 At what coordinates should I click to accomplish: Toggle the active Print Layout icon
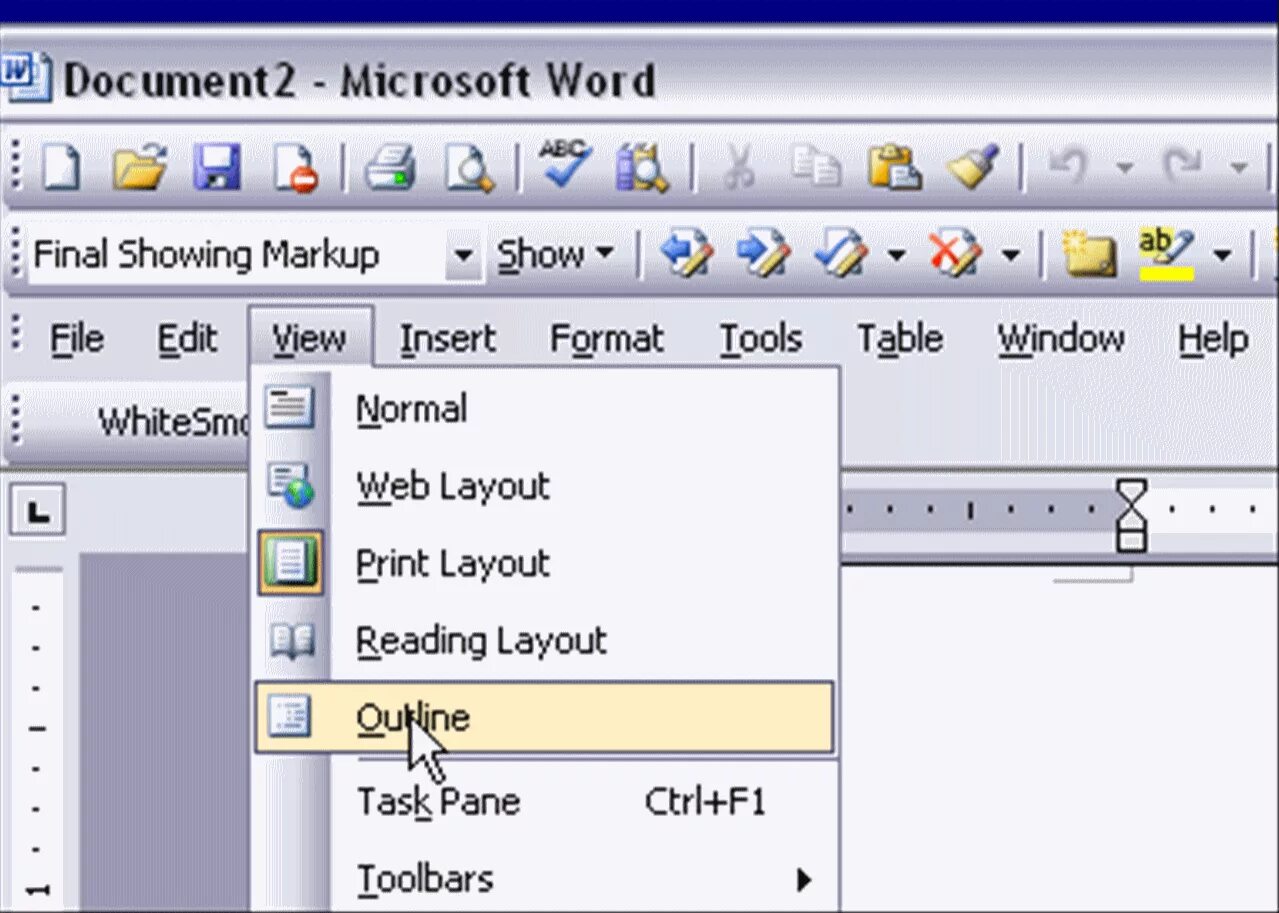(290, 563)
